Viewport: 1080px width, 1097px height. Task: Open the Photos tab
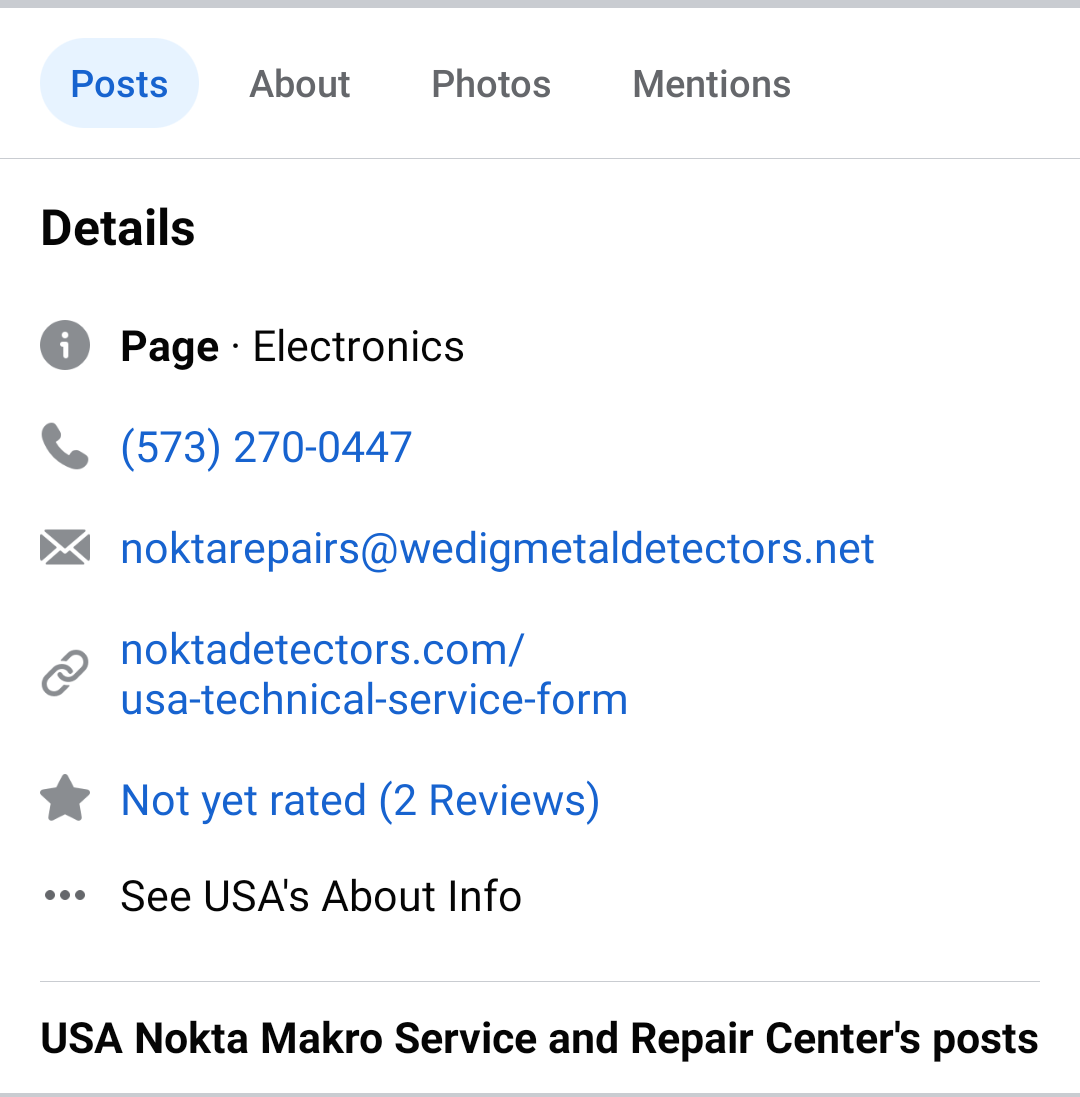(x=491, y=84)
